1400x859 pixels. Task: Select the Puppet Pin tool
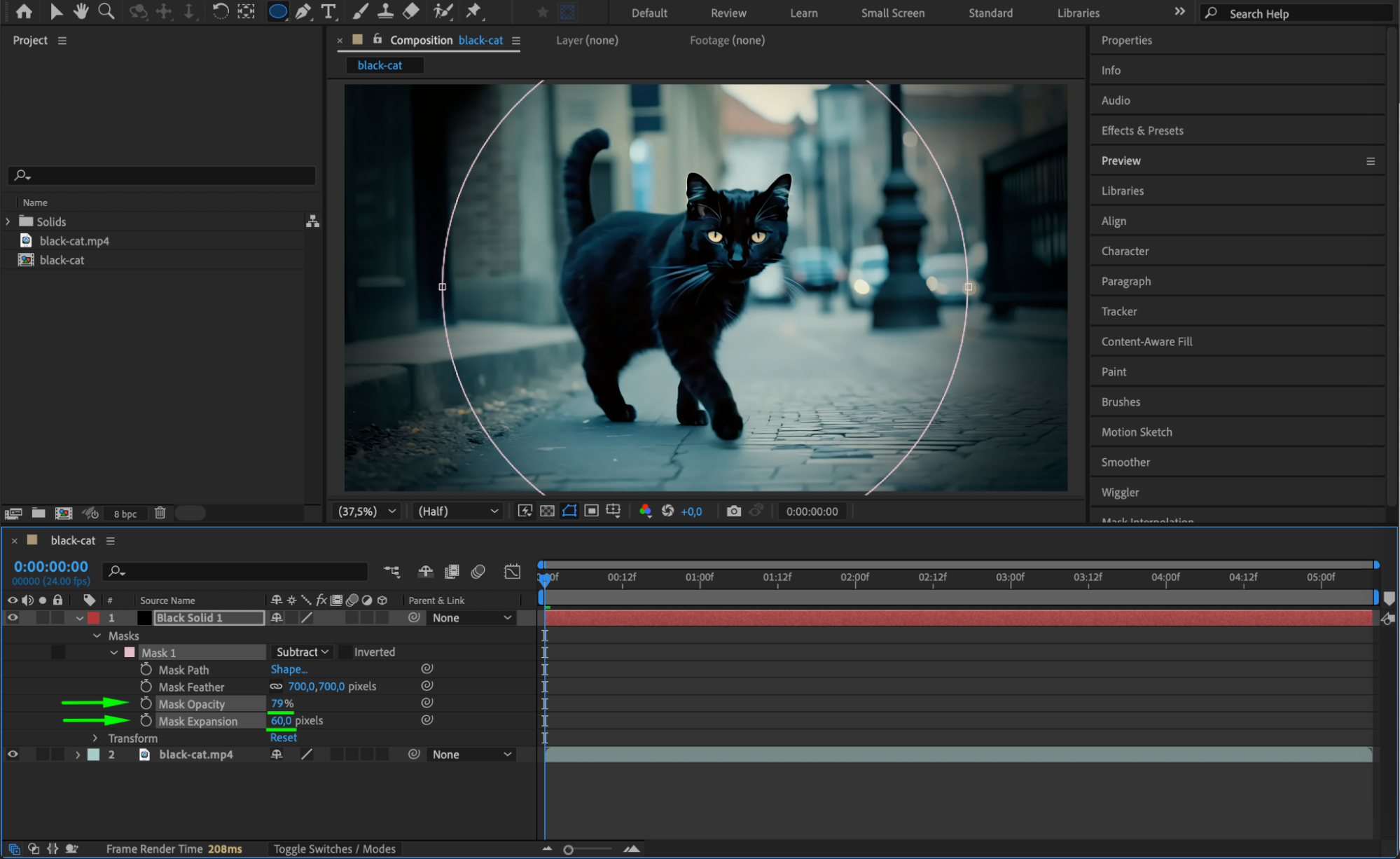[474, 11]
